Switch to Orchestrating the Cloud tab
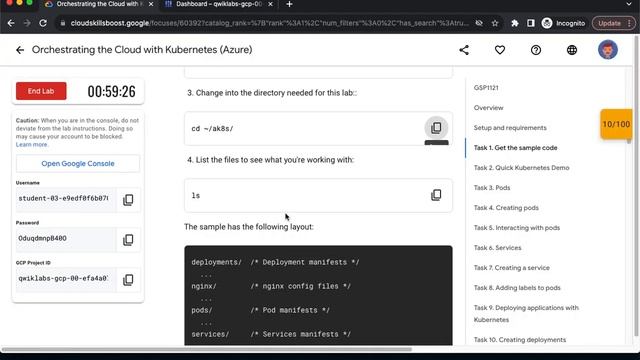640x360 pixels. click(x=98, y=4)
